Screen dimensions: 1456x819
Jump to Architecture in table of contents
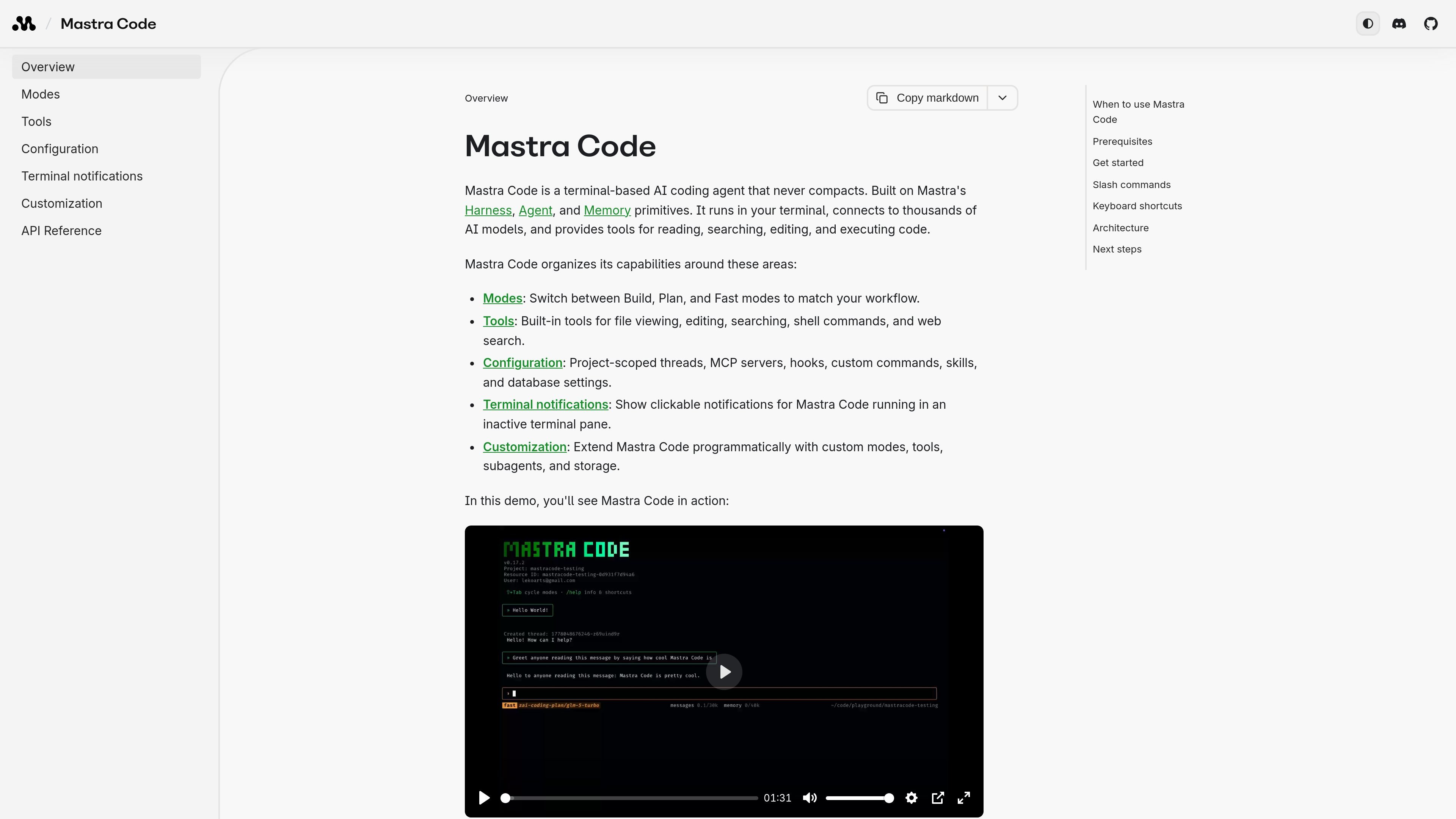pos(1120,228)
